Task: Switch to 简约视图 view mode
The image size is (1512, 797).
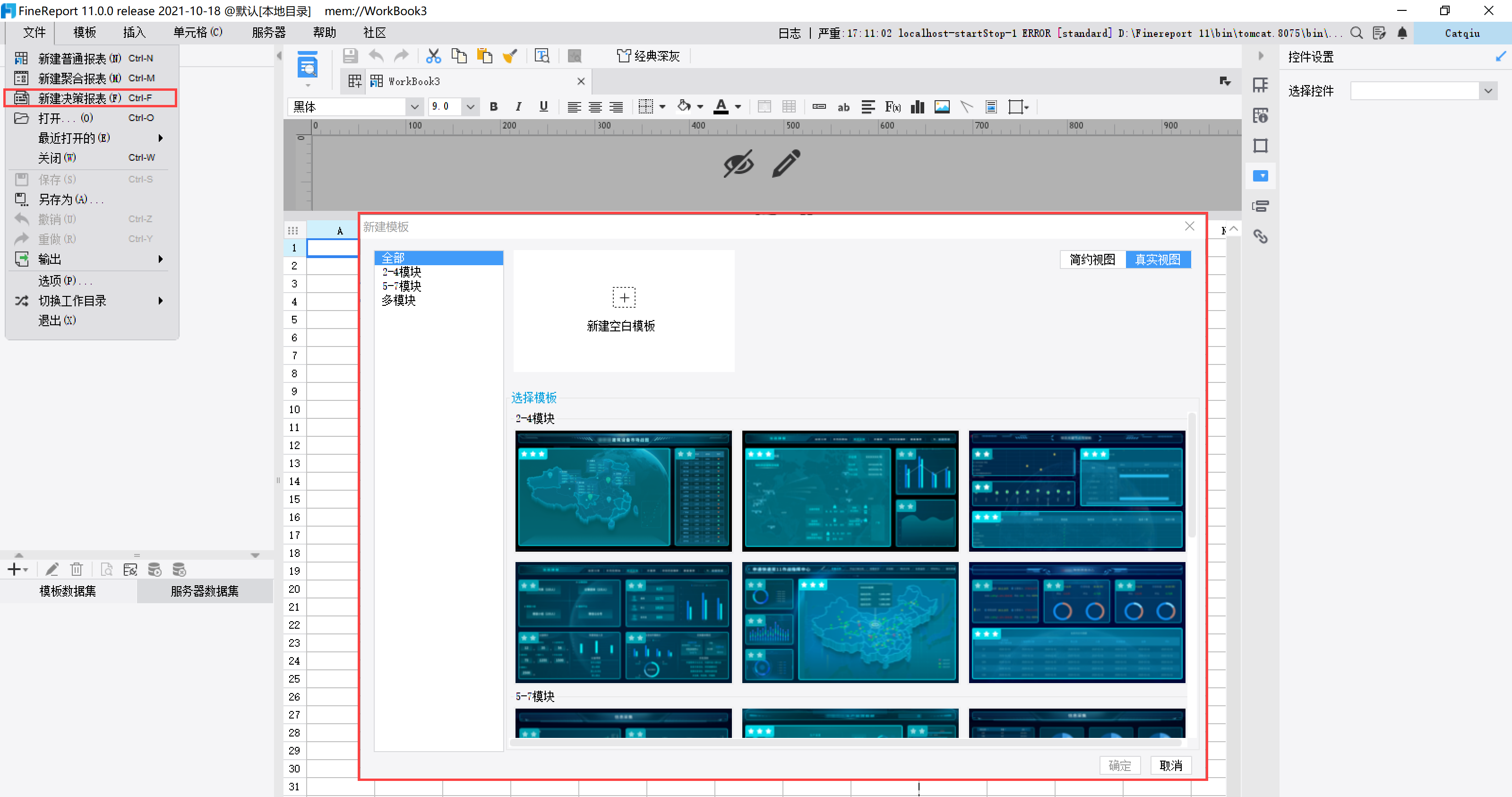Action: [x=1092, y=260]
